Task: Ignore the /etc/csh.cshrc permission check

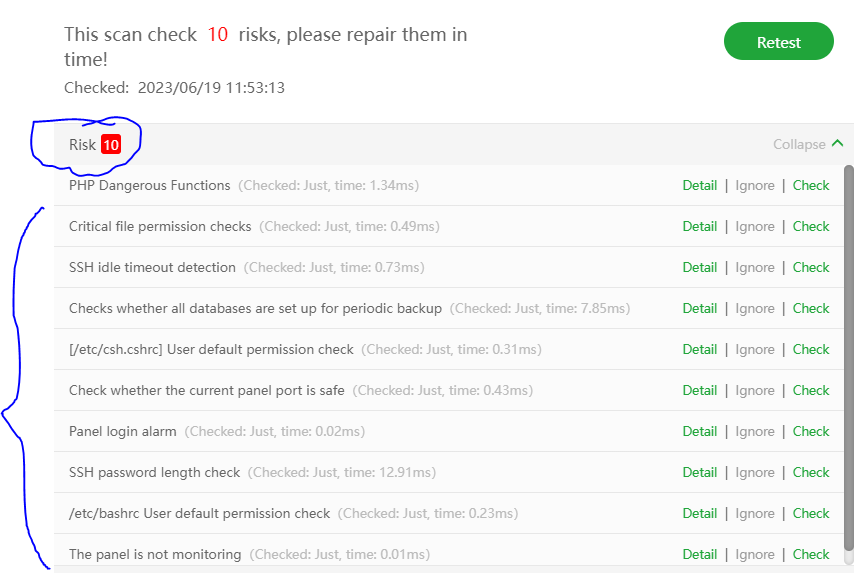Action: pyautogui.click(x=755, y=349)
